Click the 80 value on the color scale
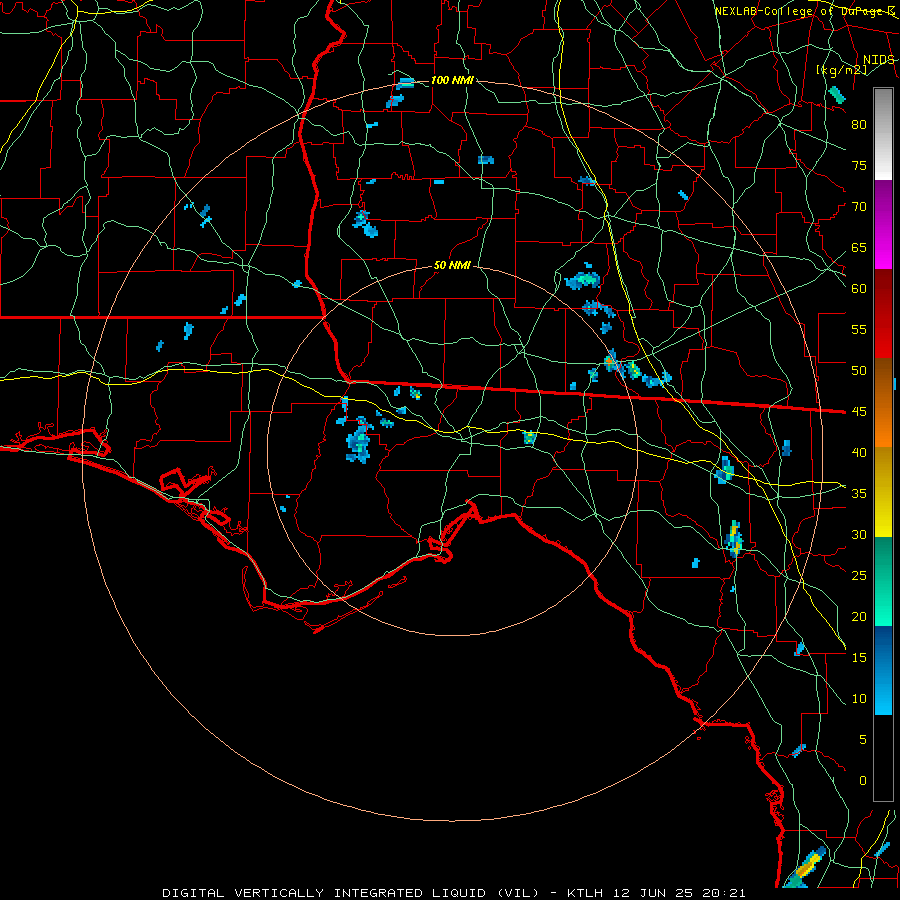Viewport: 900px width, 900px height. tap(859, 125)
